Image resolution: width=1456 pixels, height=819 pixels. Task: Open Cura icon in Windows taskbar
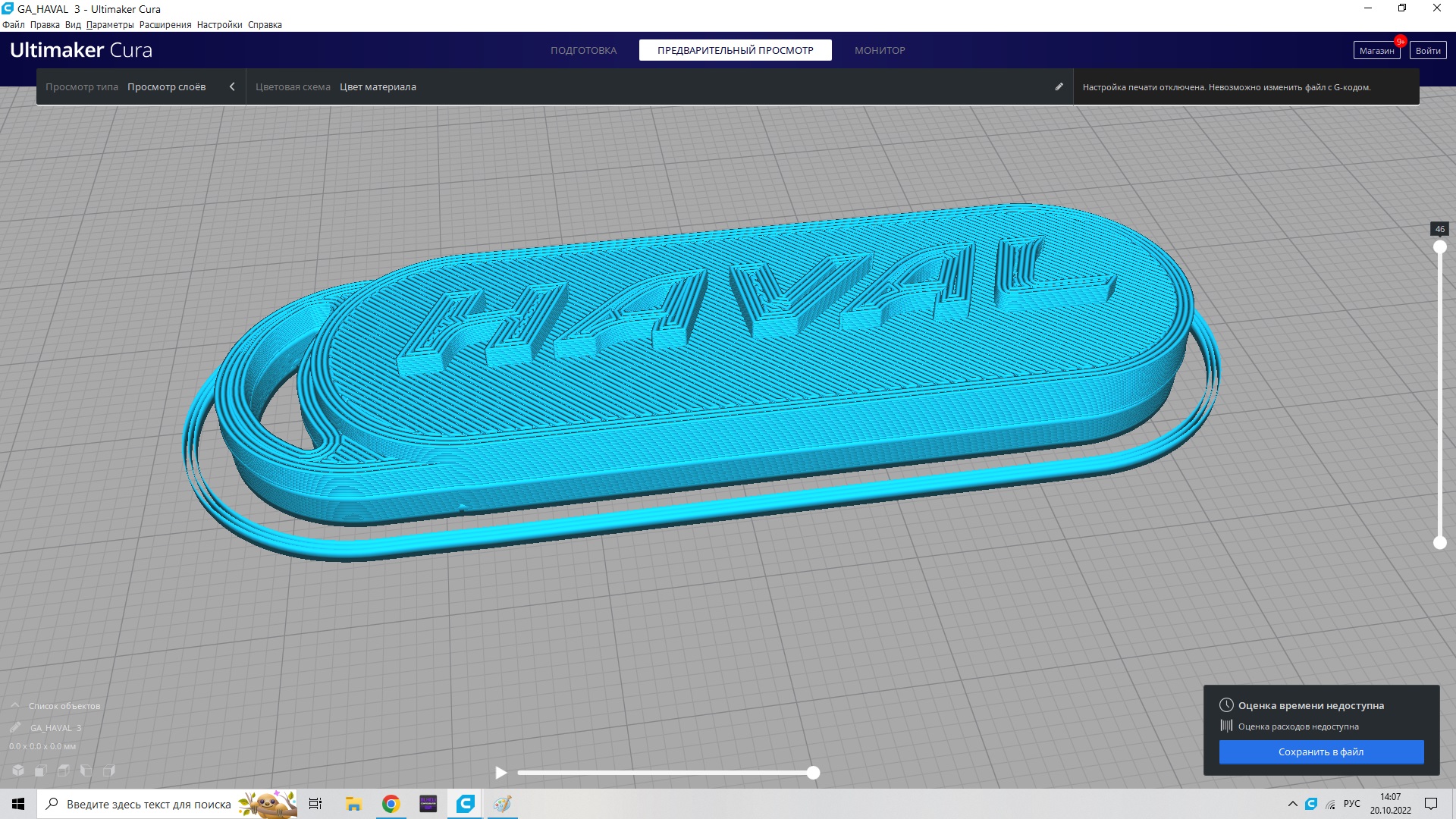coord(465,804)
